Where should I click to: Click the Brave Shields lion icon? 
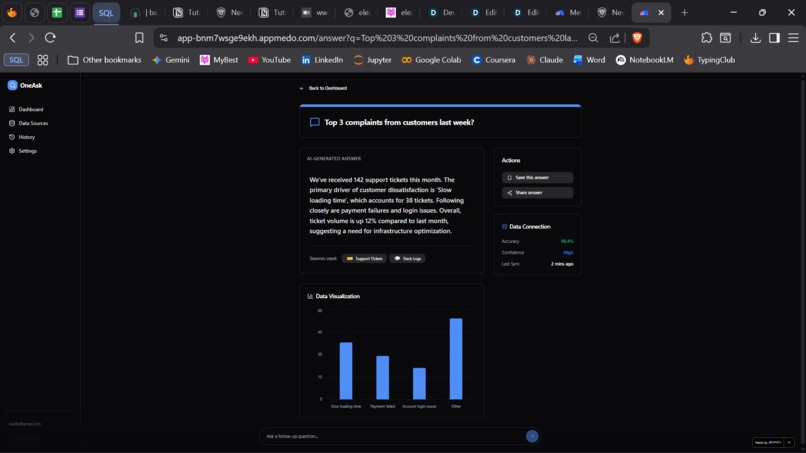(x=637, y=38)
